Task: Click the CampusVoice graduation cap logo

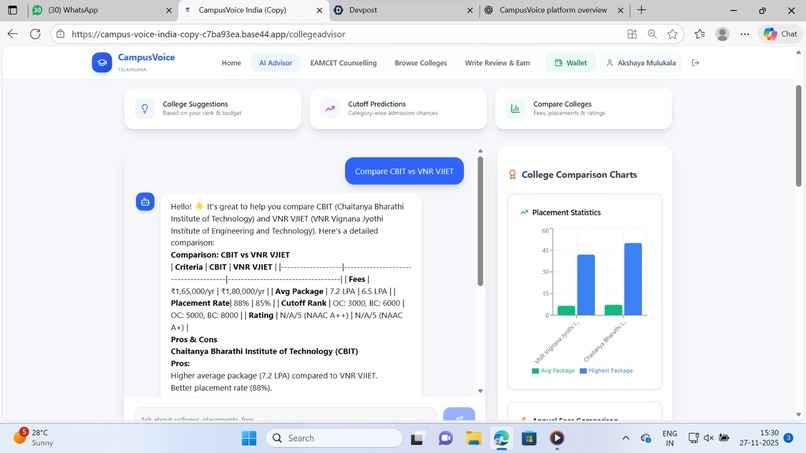Action: point(102,63)
